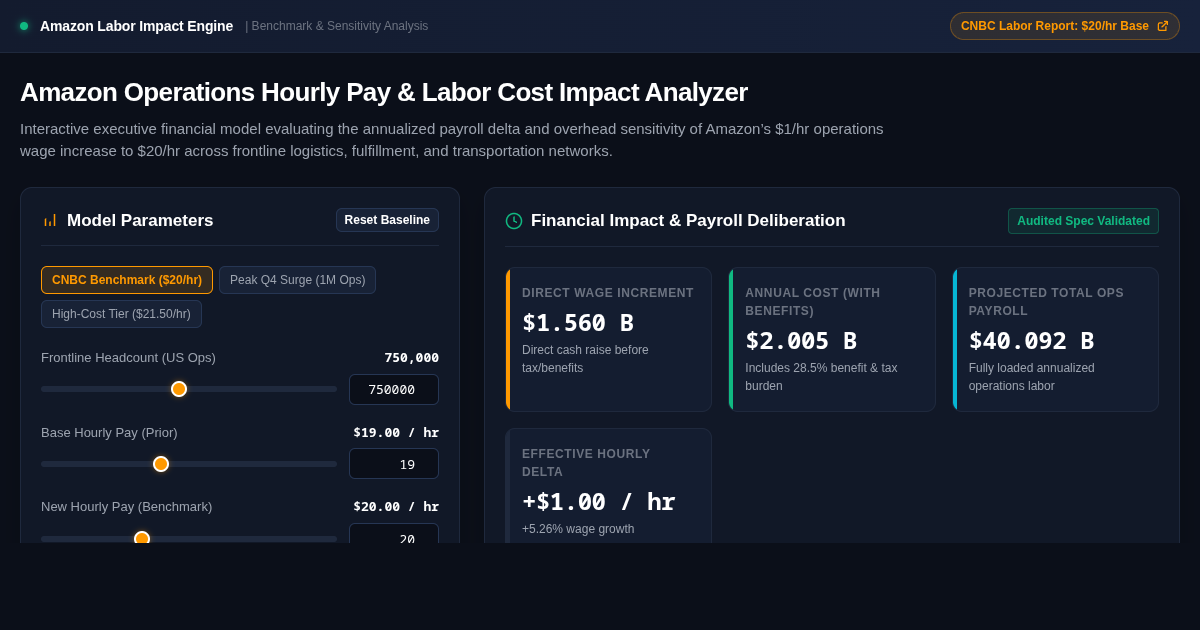Click the Effective Hourly Delta card
Image resolution: width=1200 pixels, height=630 pixels.
pos(609,486)
